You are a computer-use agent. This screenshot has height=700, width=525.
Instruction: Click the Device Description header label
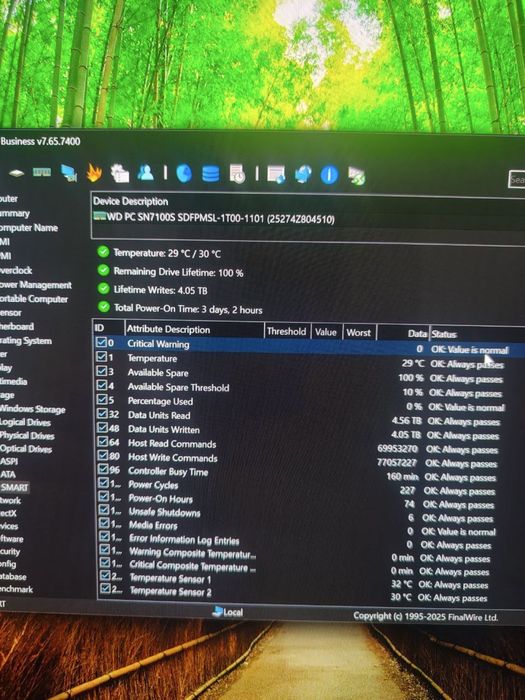[130, 201]
